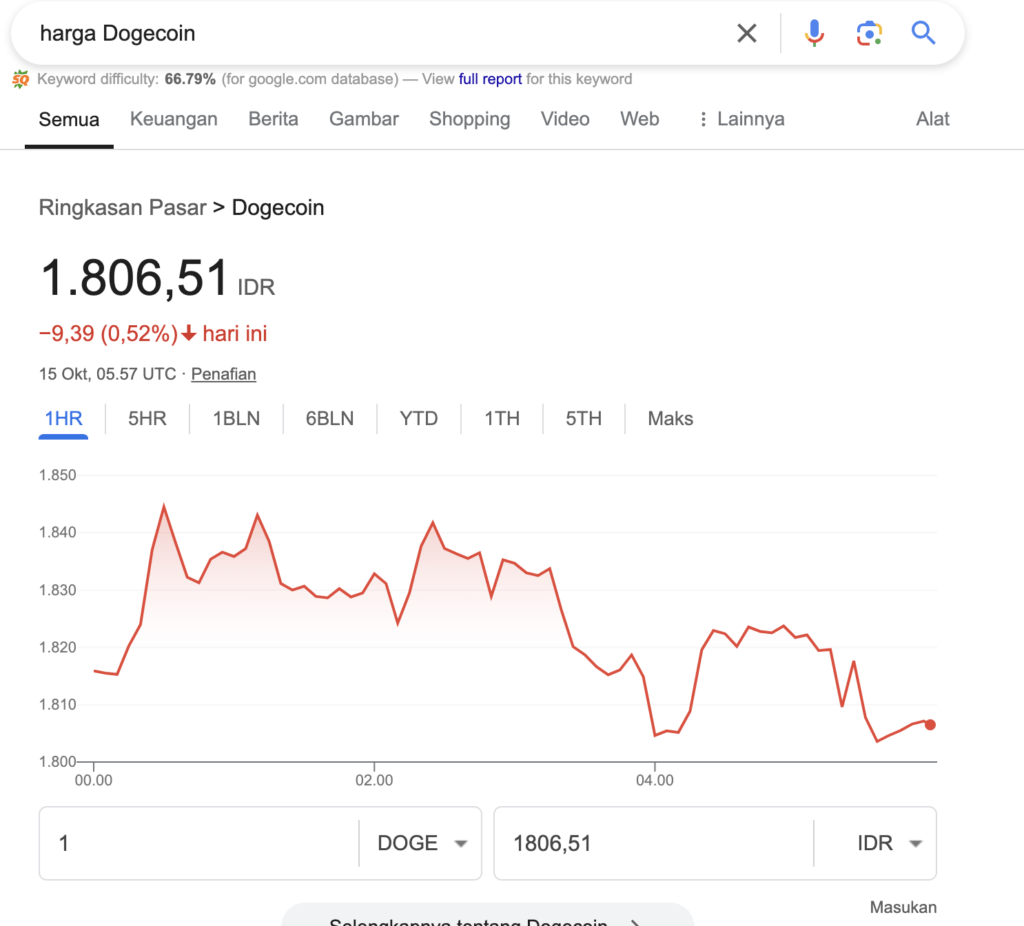Open Google Lens camera search icon
The image size is (1024, 926).
pos(869,33)
